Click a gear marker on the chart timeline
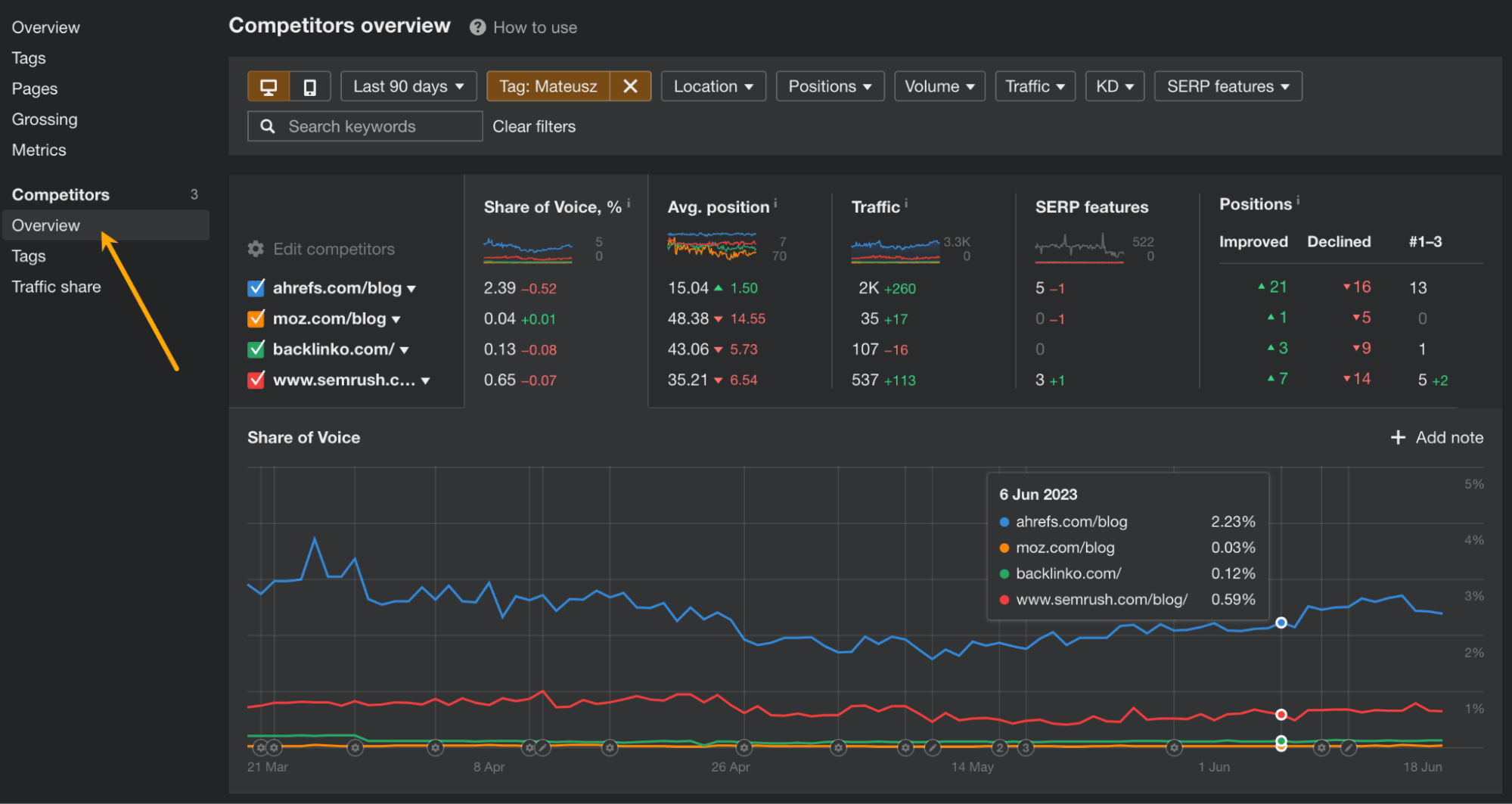1512x804 pixels. pos(355,747)
